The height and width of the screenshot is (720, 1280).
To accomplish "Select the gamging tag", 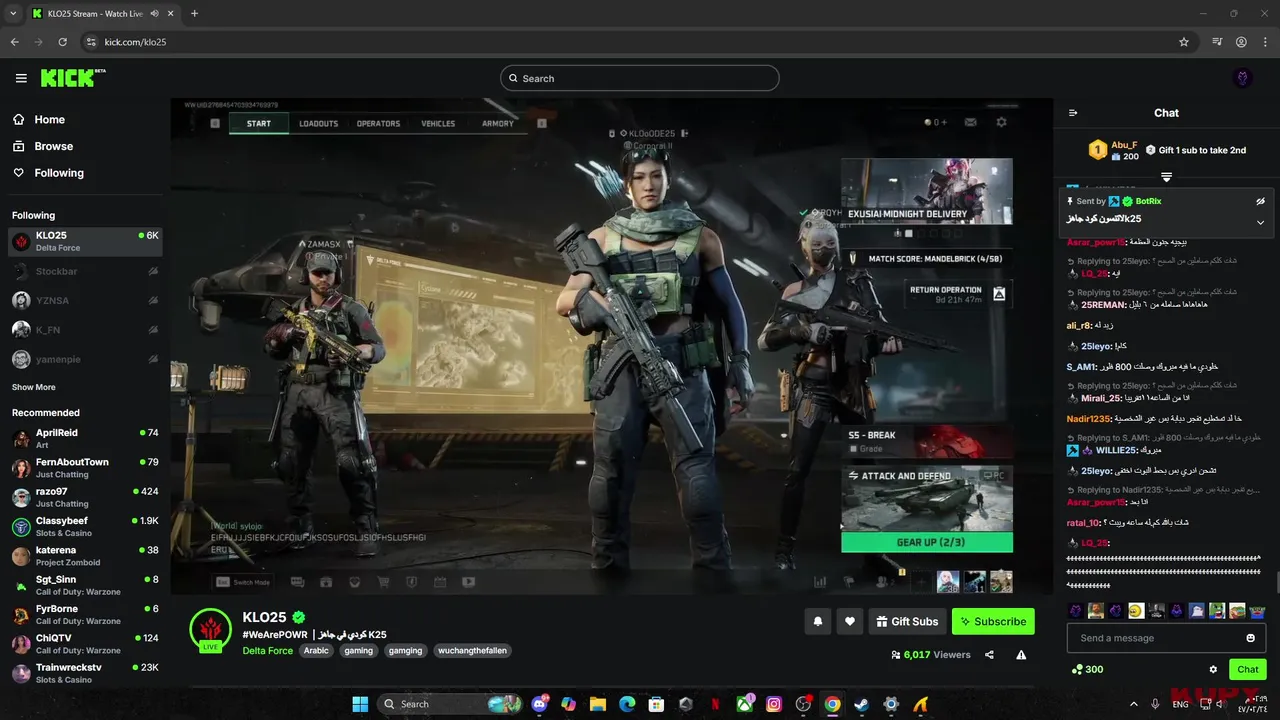I will pos(405,651).
